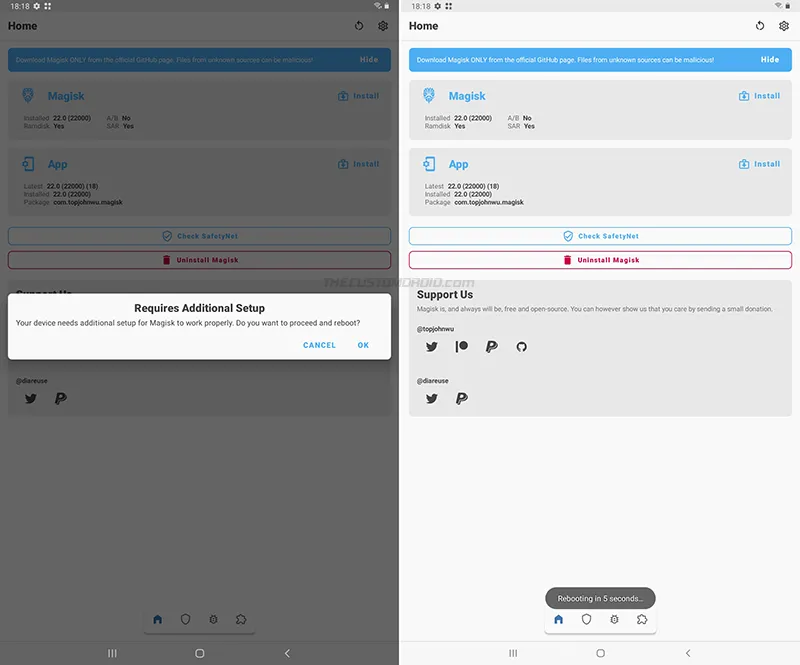This screenshot has height=665, width=800.
Task: Open topjohnwu's Twitter profile icon
Action: tap(432, 347)
